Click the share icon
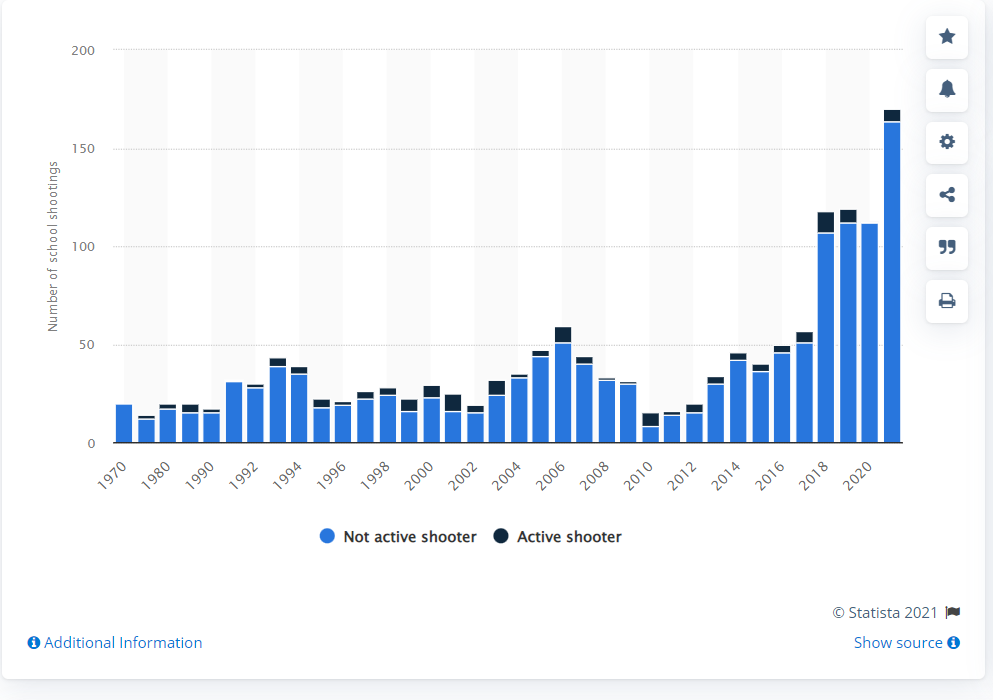This screenshot has width=993, height=700. click(946, 195)
